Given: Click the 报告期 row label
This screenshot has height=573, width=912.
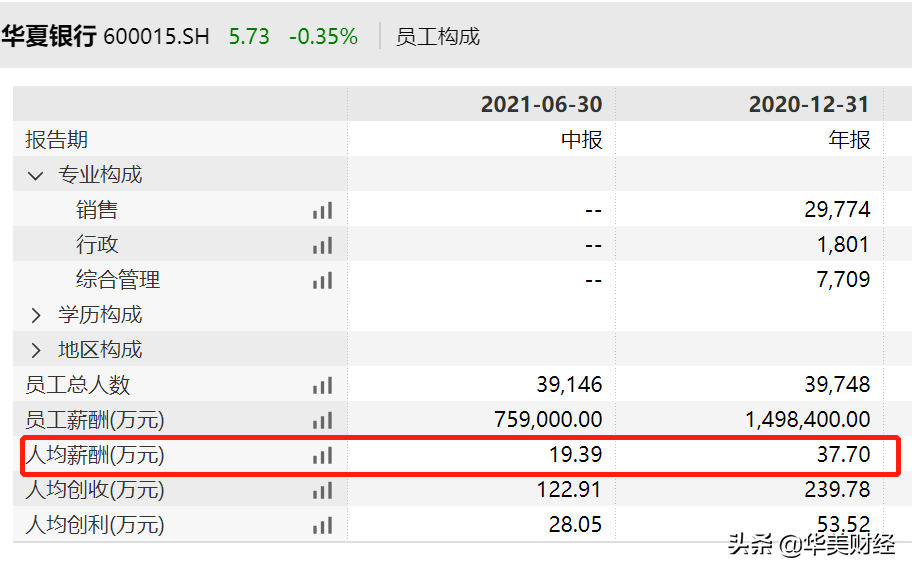Looking at the screenshot, I should [x=56, y=140].
